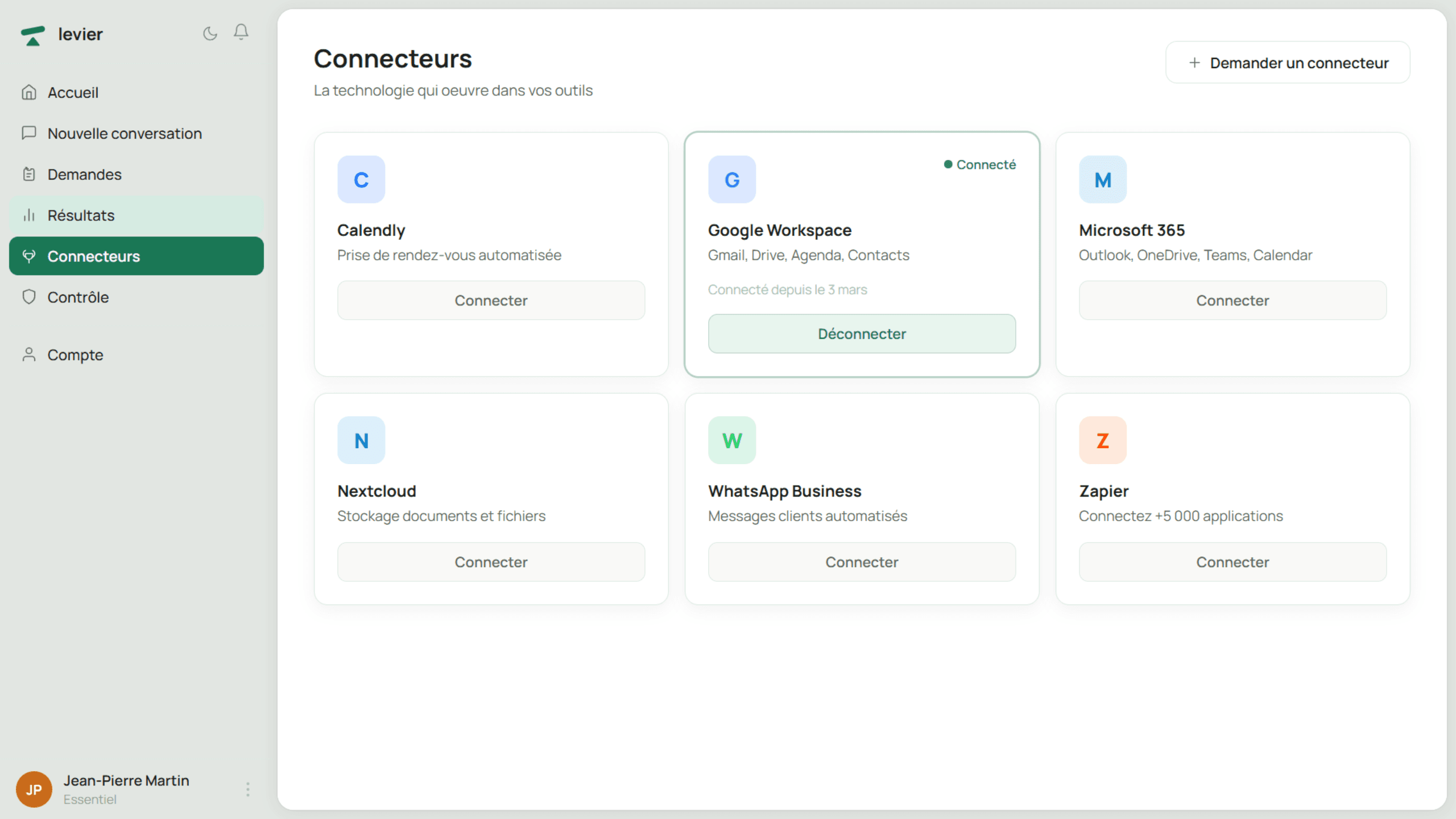The image size is (1456, 819).
Task: Click the Zapier Z logo icon
Action: click(1103, 440)
